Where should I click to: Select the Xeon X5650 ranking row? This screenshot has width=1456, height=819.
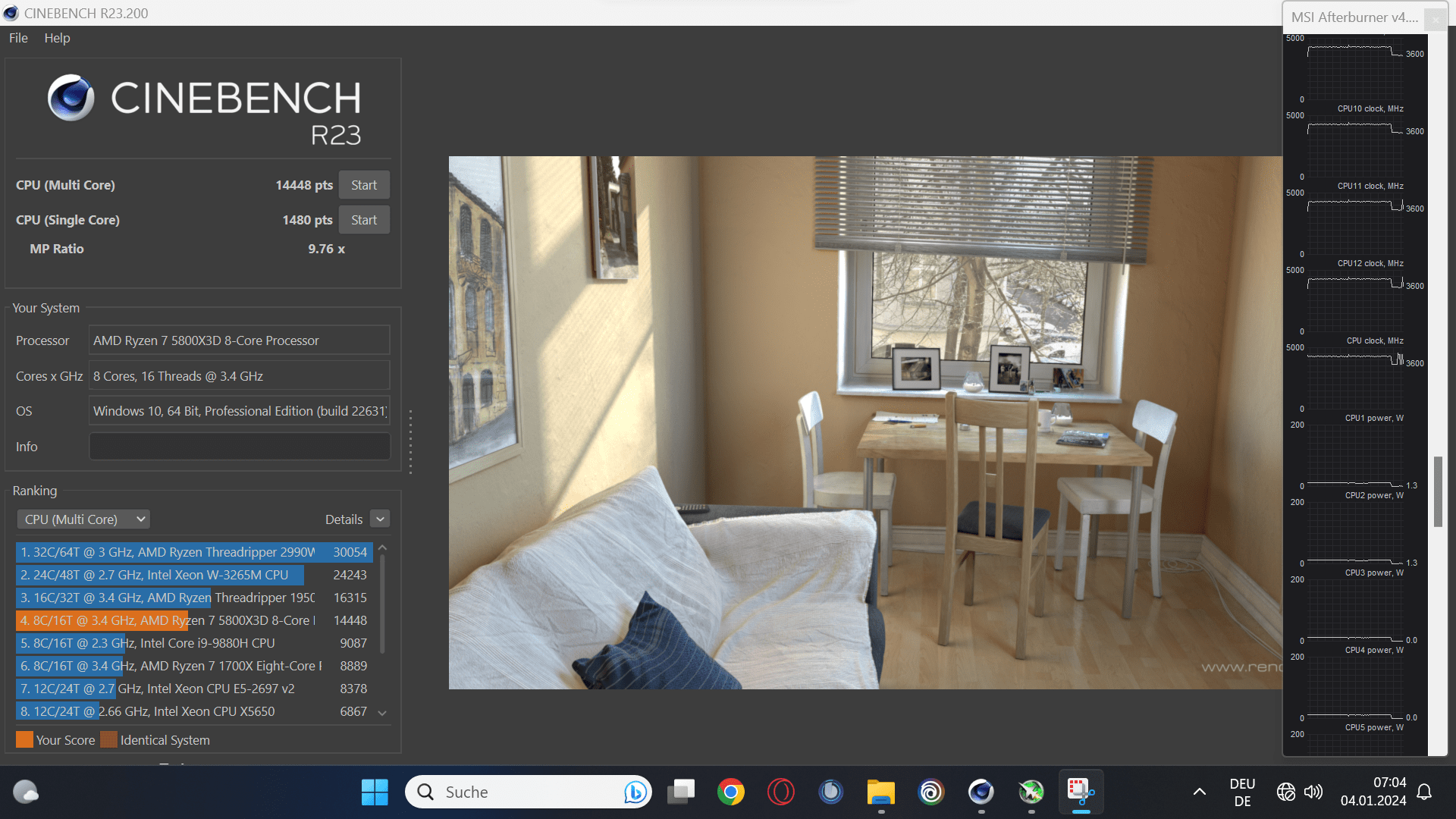click(x=194, y=711)
